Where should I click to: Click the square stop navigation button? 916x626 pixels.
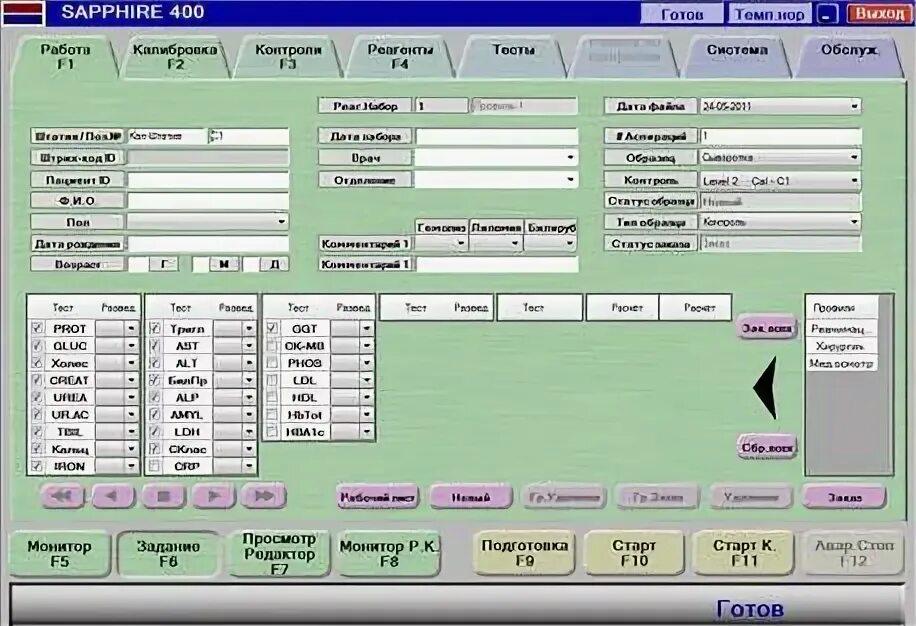[164, 496]
